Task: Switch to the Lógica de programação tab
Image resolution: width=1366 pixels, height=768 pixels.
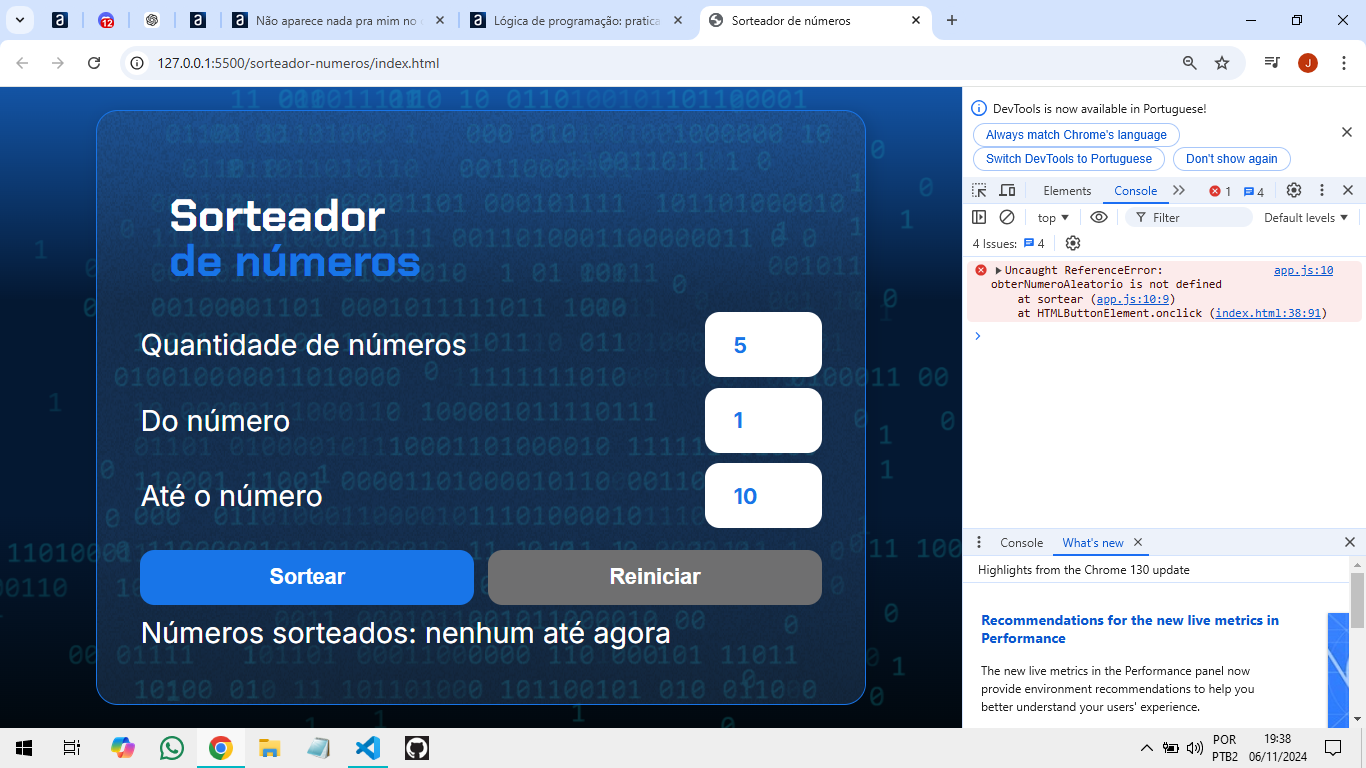Action: [577, 20]
